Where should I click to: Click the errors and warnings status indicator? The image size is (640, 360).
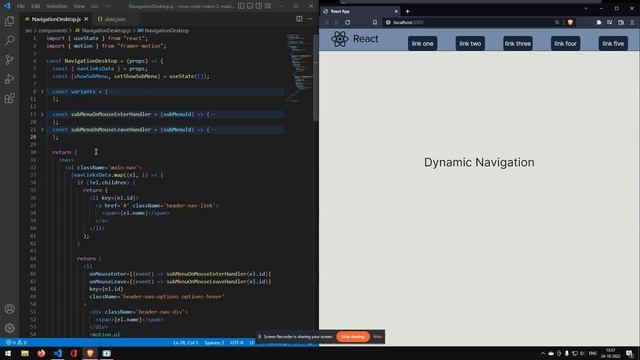pyautogui.click(x=16, y=342)
